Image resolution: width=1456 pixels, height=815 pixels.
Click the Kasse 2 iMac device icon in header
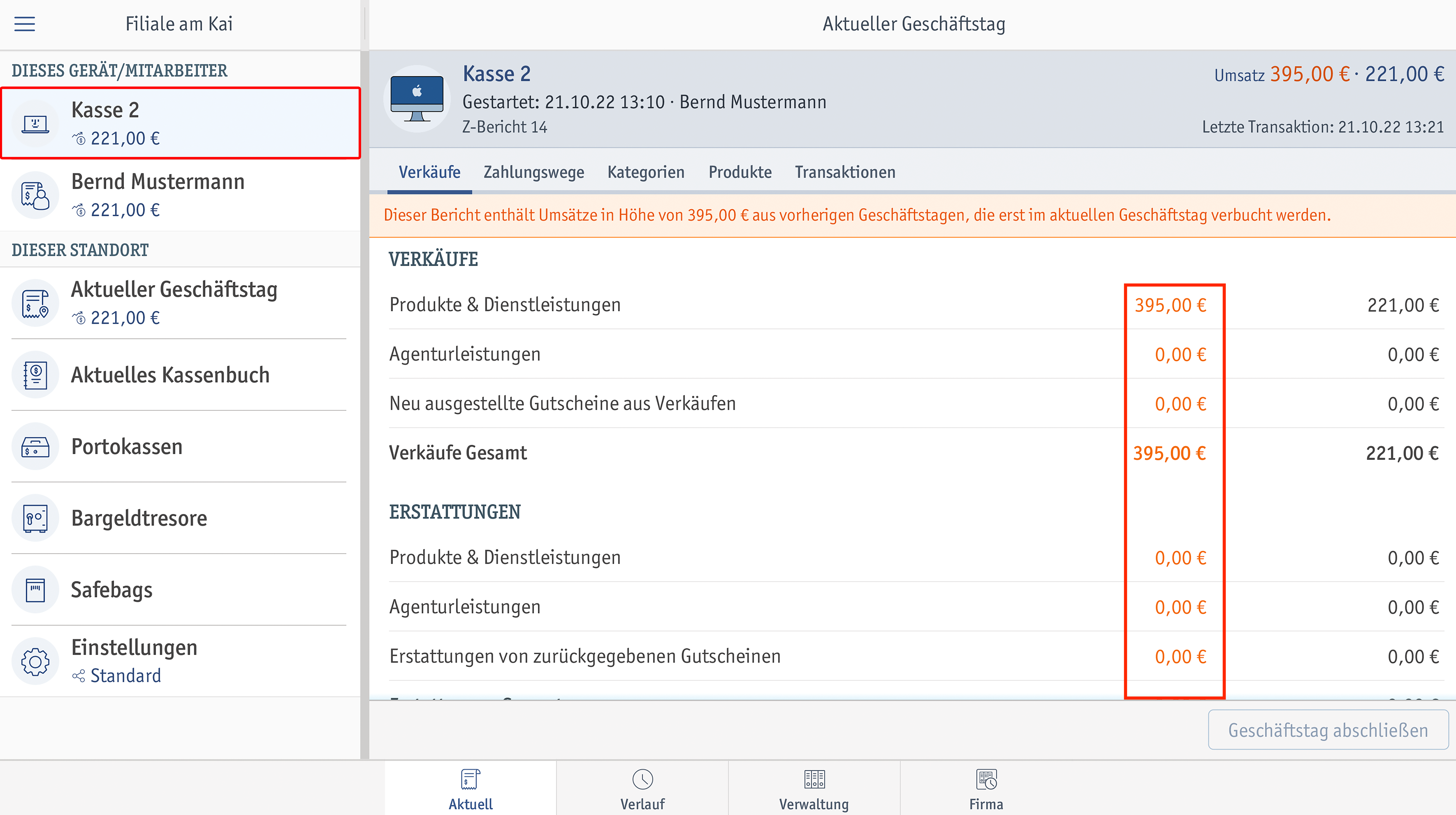point(417,99)
